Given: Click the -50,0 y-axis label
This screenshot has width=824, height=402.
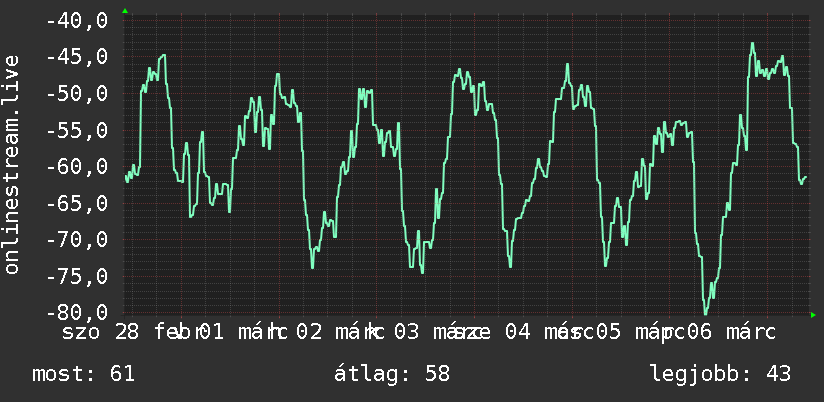Looking at the screenshot, I should [77, 94].
